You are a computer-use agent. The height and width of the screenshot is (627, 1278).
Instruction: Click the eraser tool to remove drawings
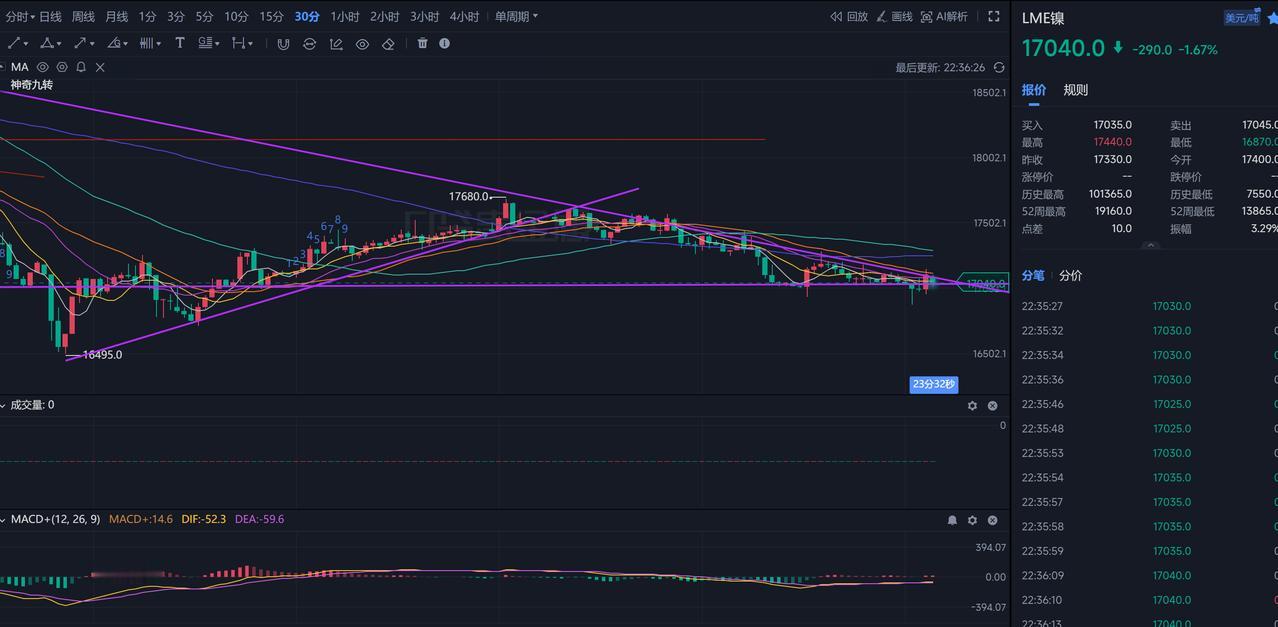tap(388, 43)
